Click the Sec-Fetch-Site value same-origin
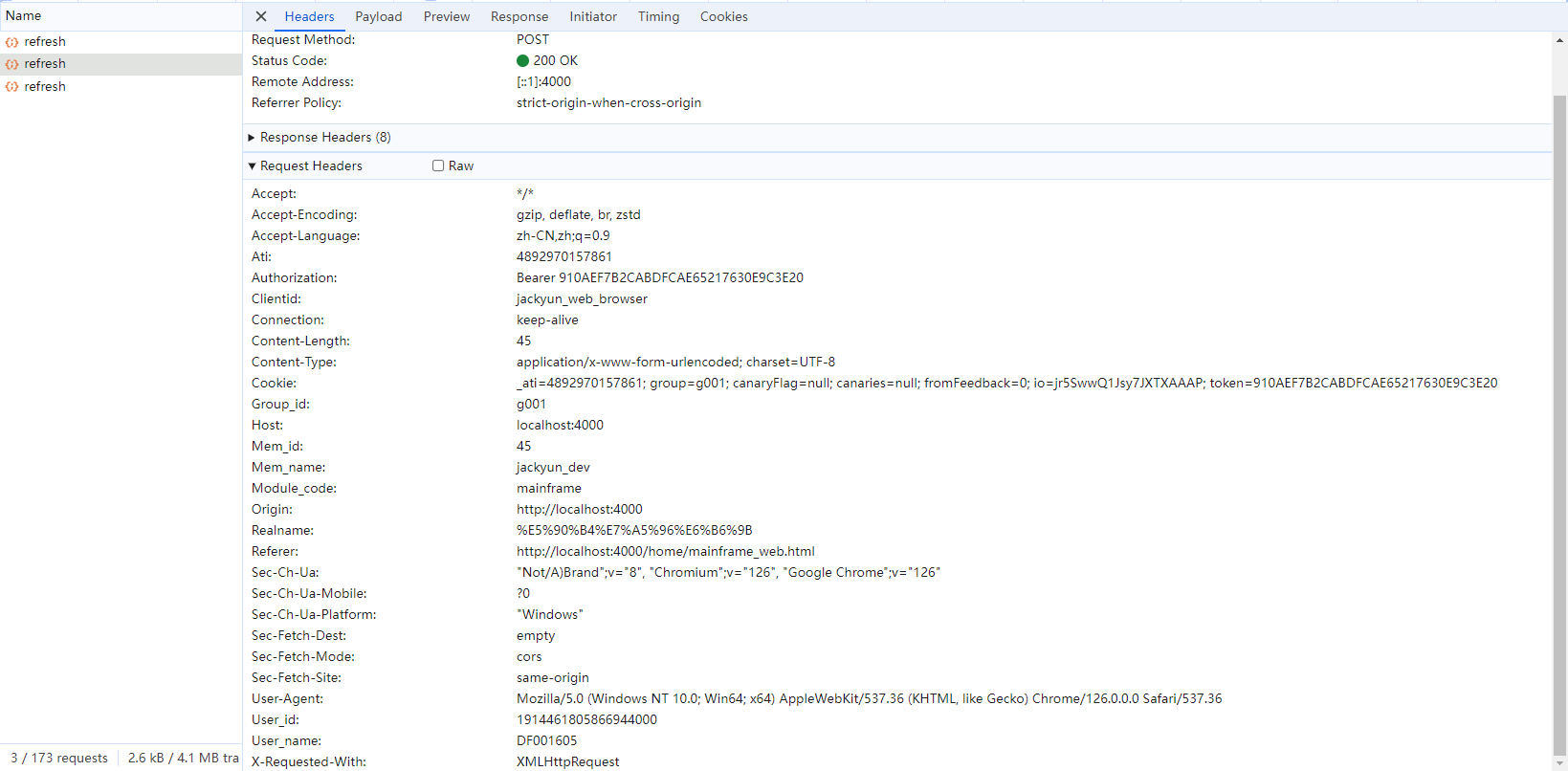This screenshot has width=1568, height=771. pyautogui.click(x=553, y=678)
